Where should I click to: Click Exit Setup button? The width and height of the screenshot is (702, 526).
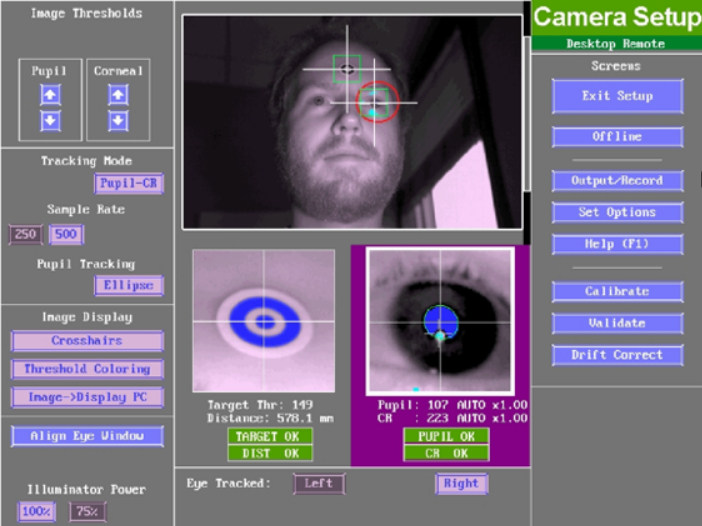[x=617, y=96]
